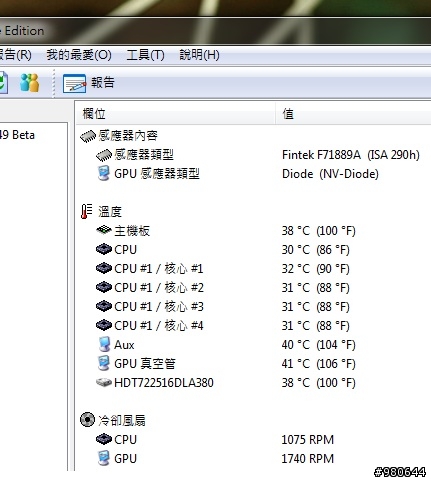Select the 感應器內容 section heading
This screenshot has width=431, height=480.
click(128, 136)
